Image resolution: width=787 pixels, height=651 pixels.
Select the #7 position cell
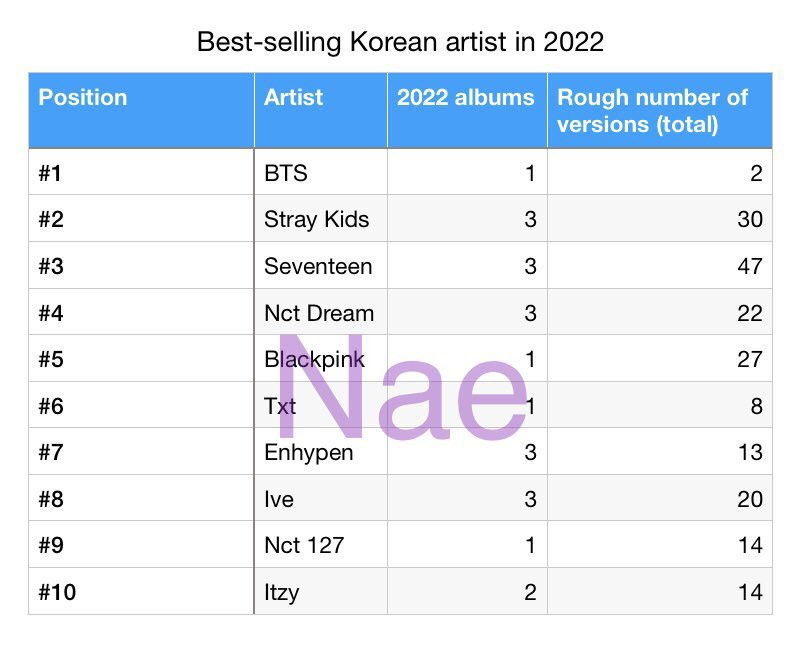[x=141, y=452]
